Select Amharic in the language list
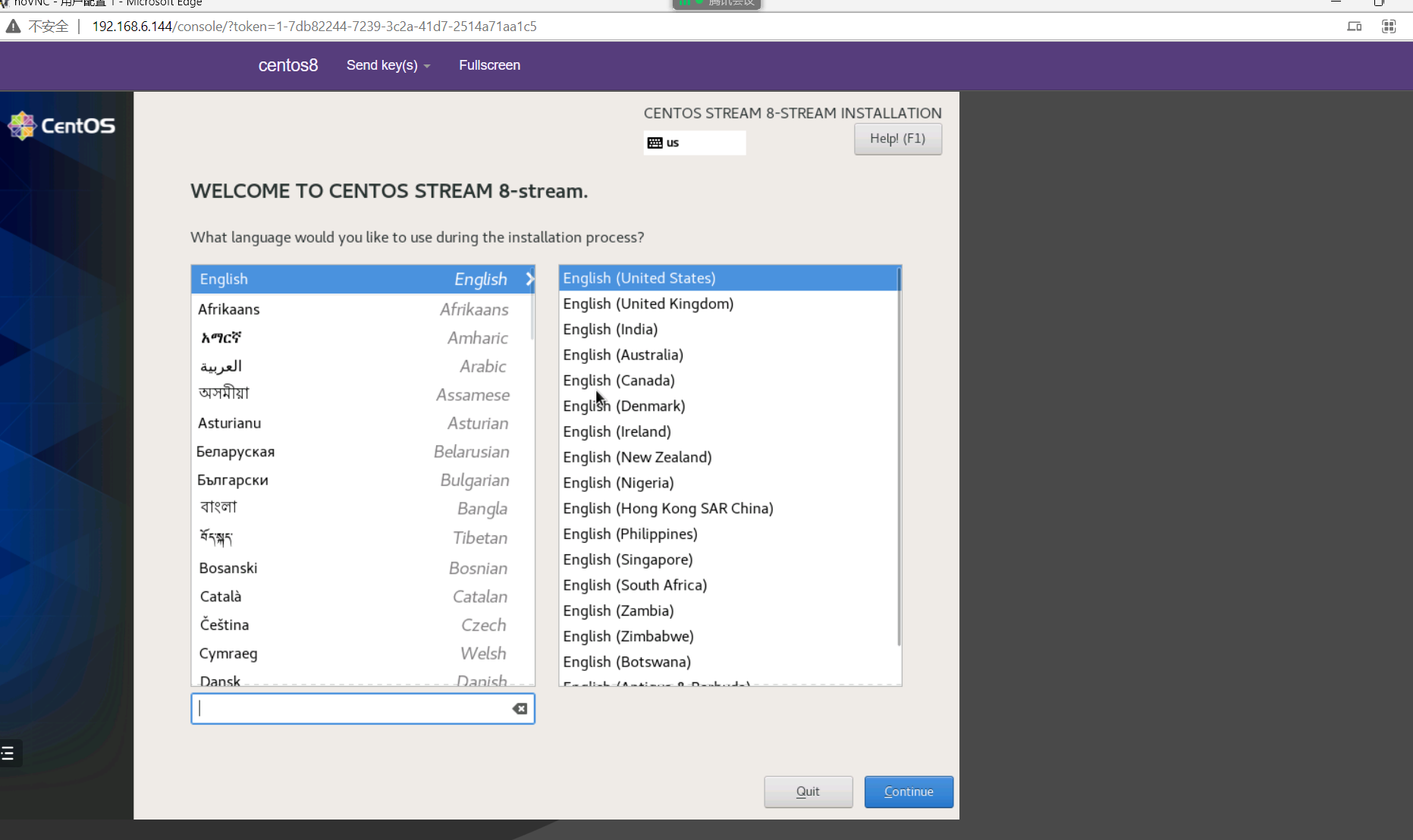 363,338
